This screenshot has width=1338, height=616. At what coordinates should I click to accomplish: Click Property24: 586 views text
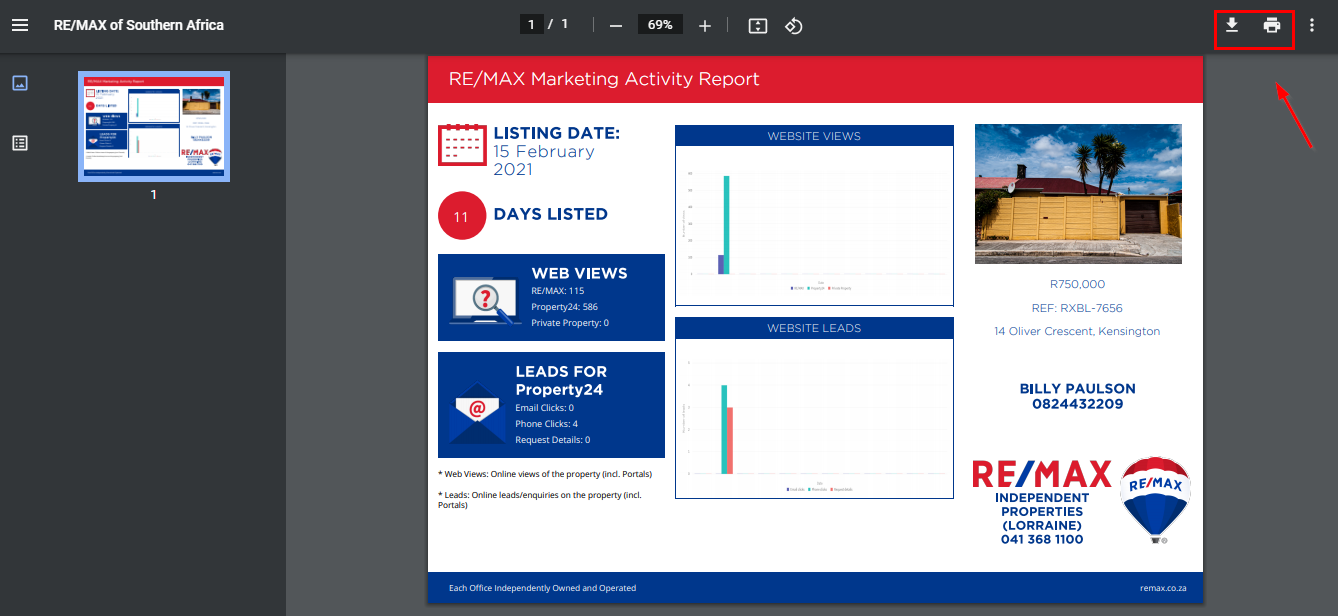click(x=565, y=307)
